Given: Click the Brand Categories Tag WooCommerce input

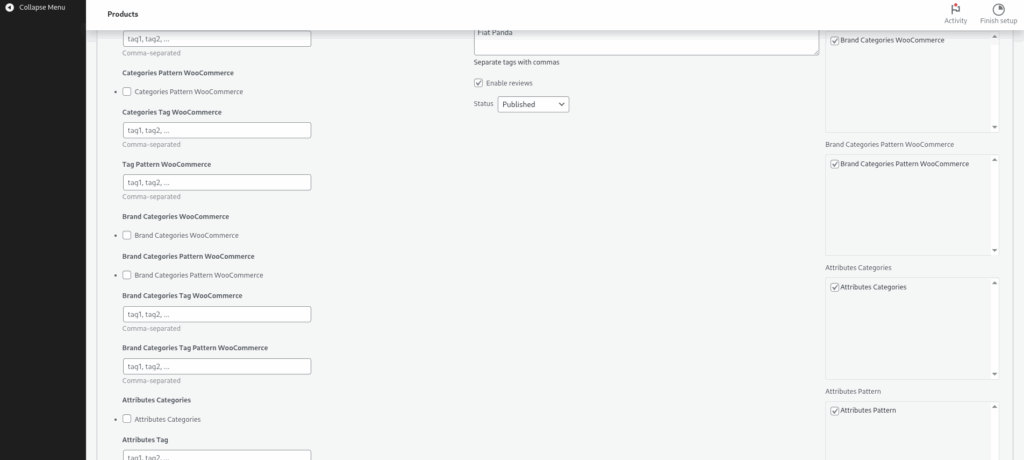Looking at the screenshot, I should pyautogui.click(x=217, y=314).
